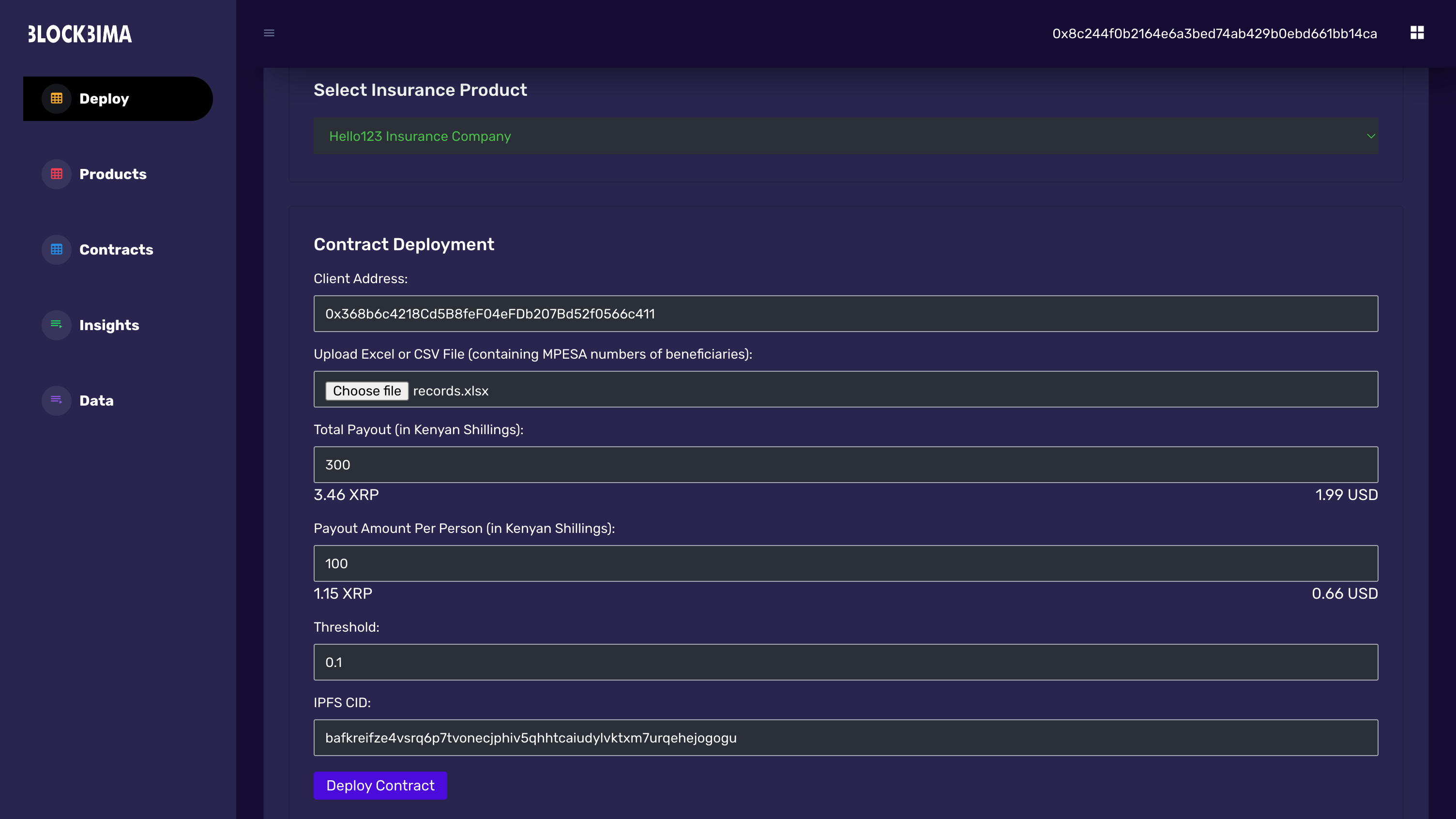Click into the IPFS CID field
The image size is (1456, 819).
coord(846,738)
